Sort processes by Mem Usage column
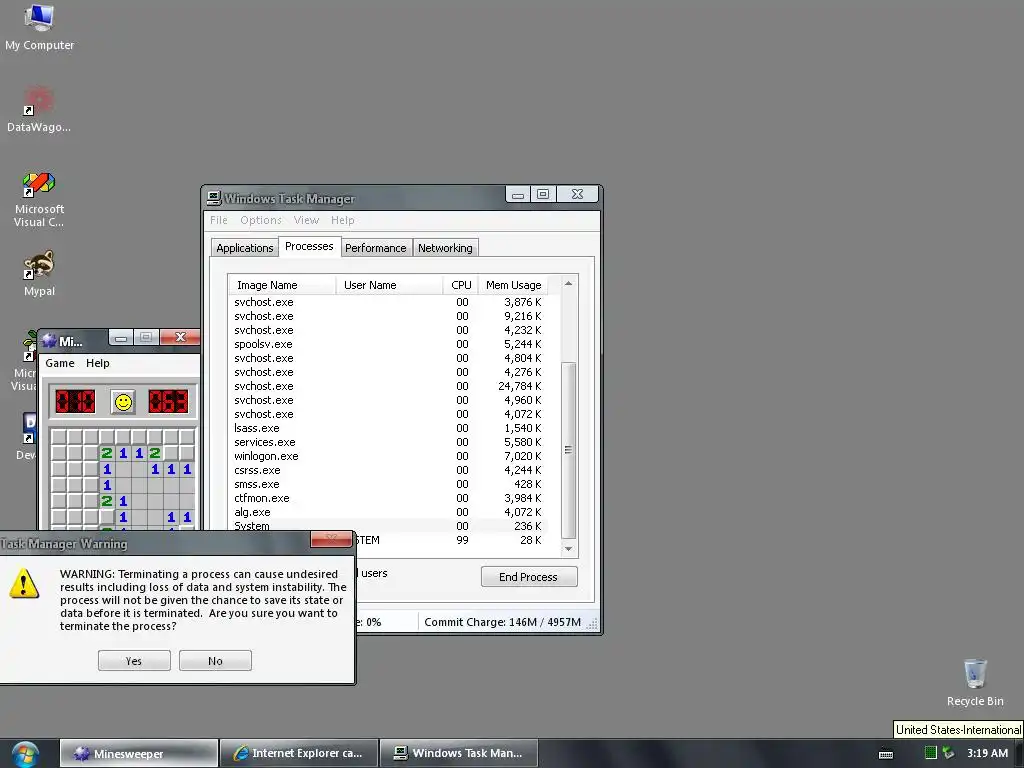The height and width of the screenshot is (768, 1024). 513,285
